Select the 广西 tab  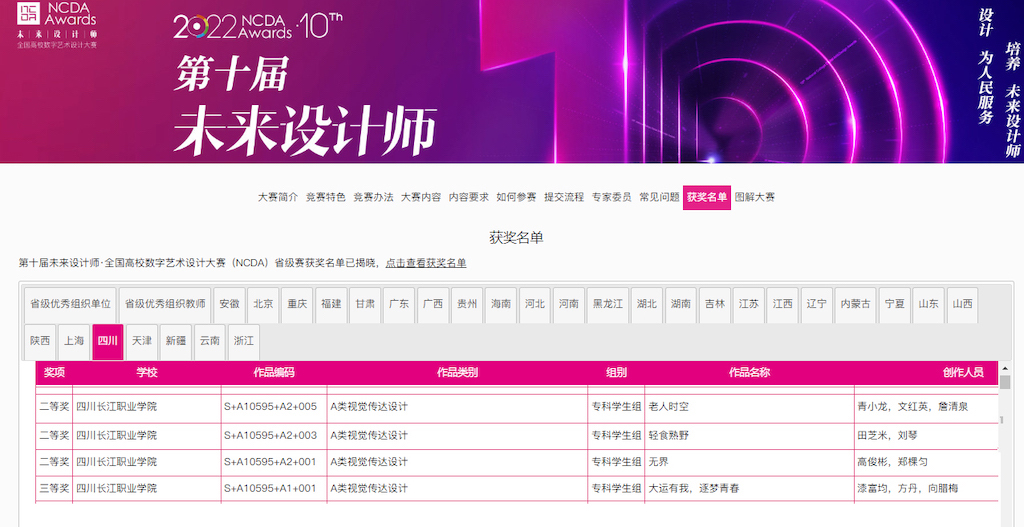coord(433,304)
